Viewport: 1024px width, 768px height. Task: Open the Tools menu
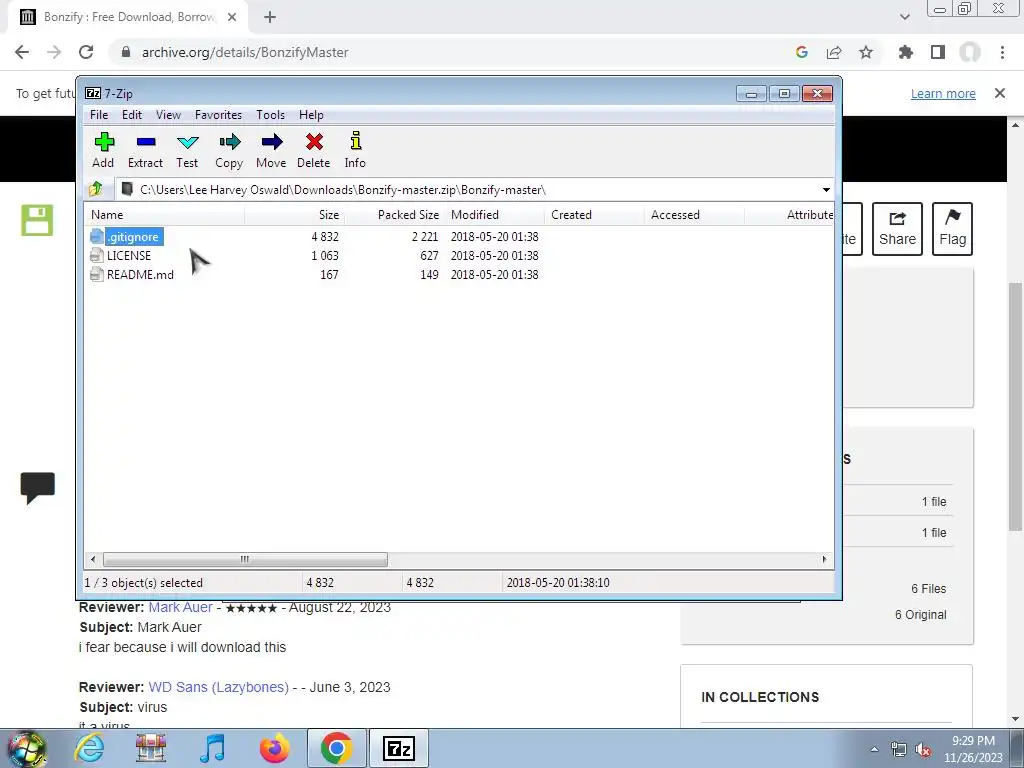click(270, 115)
